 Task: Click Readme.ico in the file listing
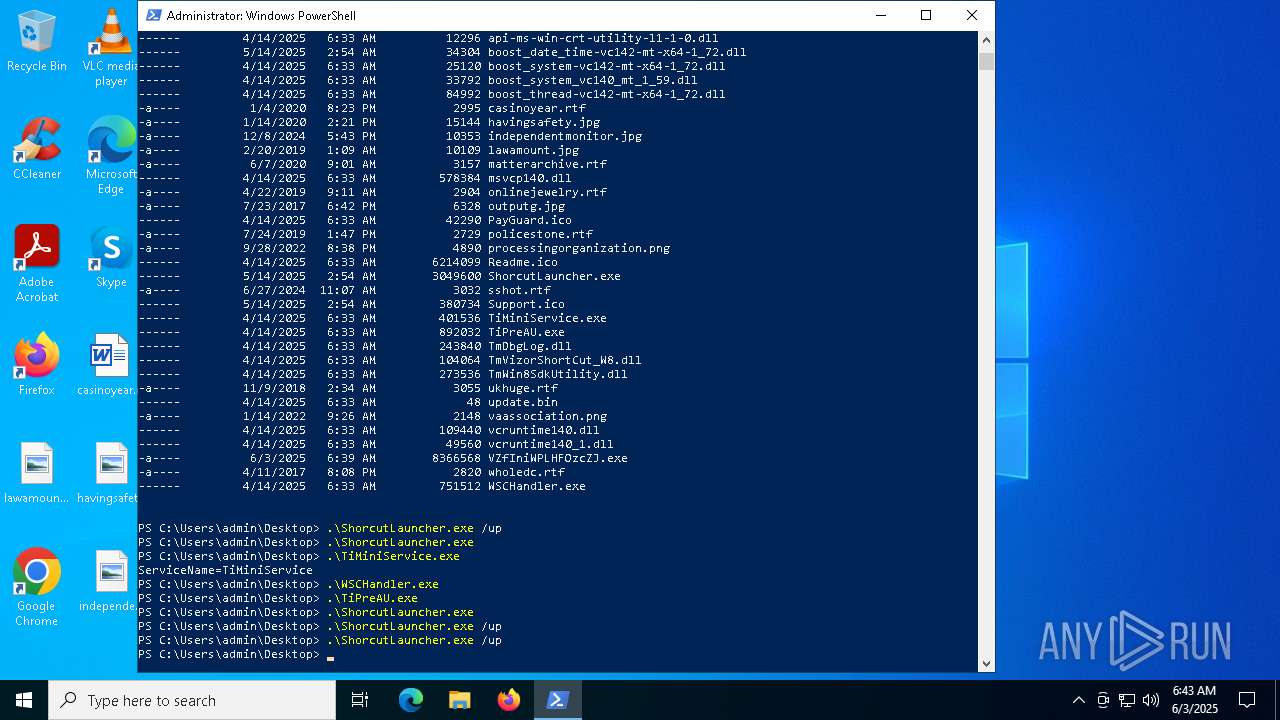[523, 262]
